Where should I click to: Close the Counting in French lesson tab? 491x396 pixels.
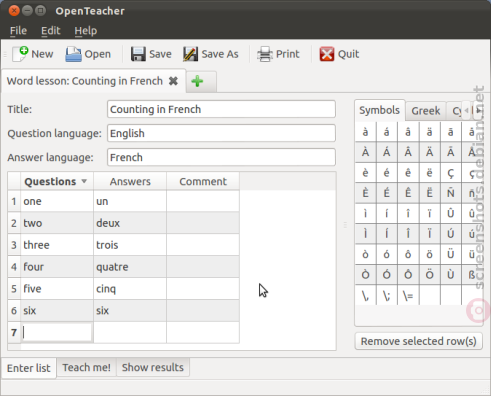pos(173,81)
